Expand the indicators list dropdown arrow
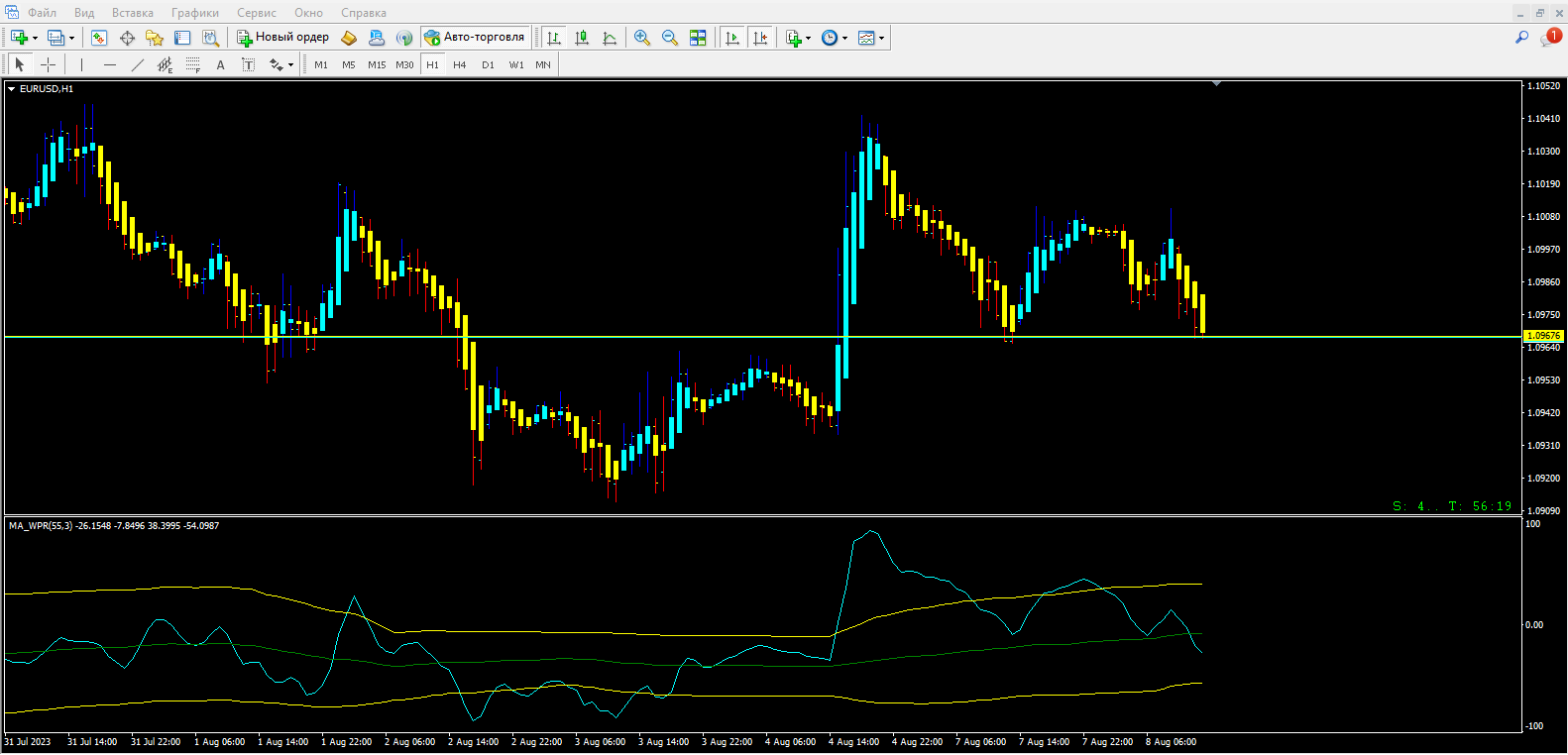The height and width of the screenshot is (755, 1568). pos(809,38)
